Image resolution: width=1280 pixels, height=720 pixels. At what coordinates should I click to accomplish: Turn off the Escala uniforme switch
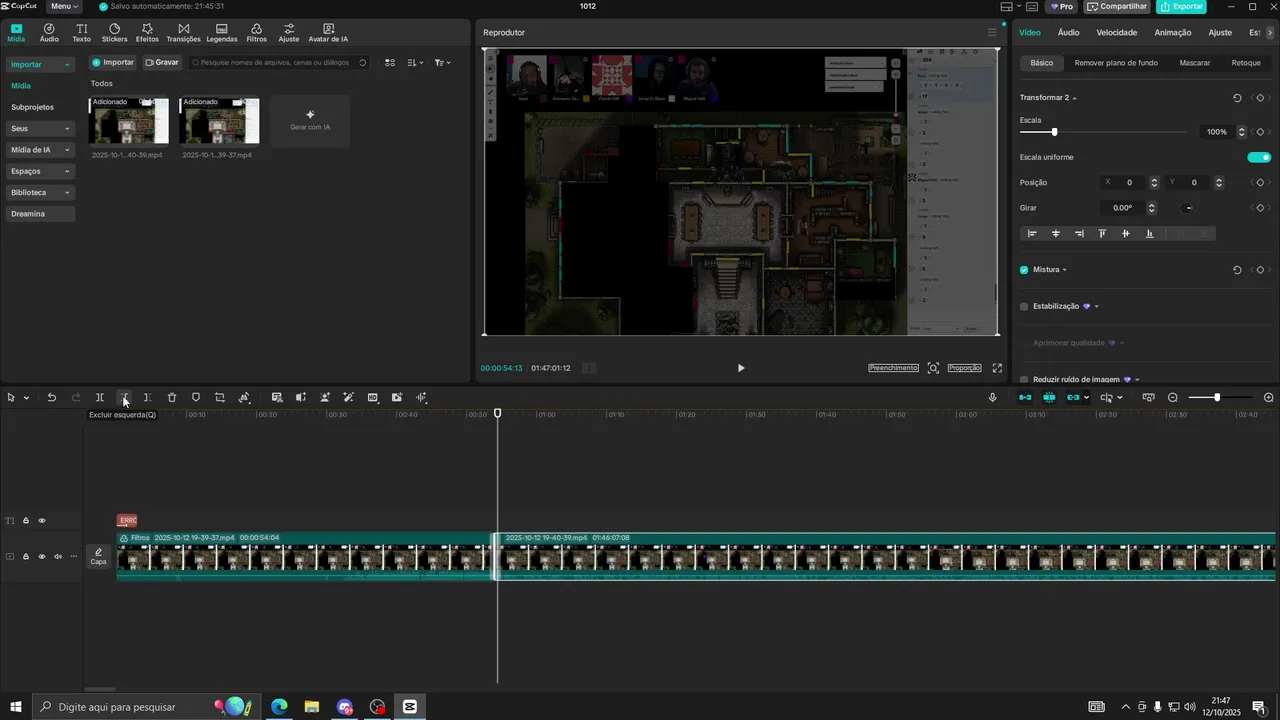coord(1259,157)
